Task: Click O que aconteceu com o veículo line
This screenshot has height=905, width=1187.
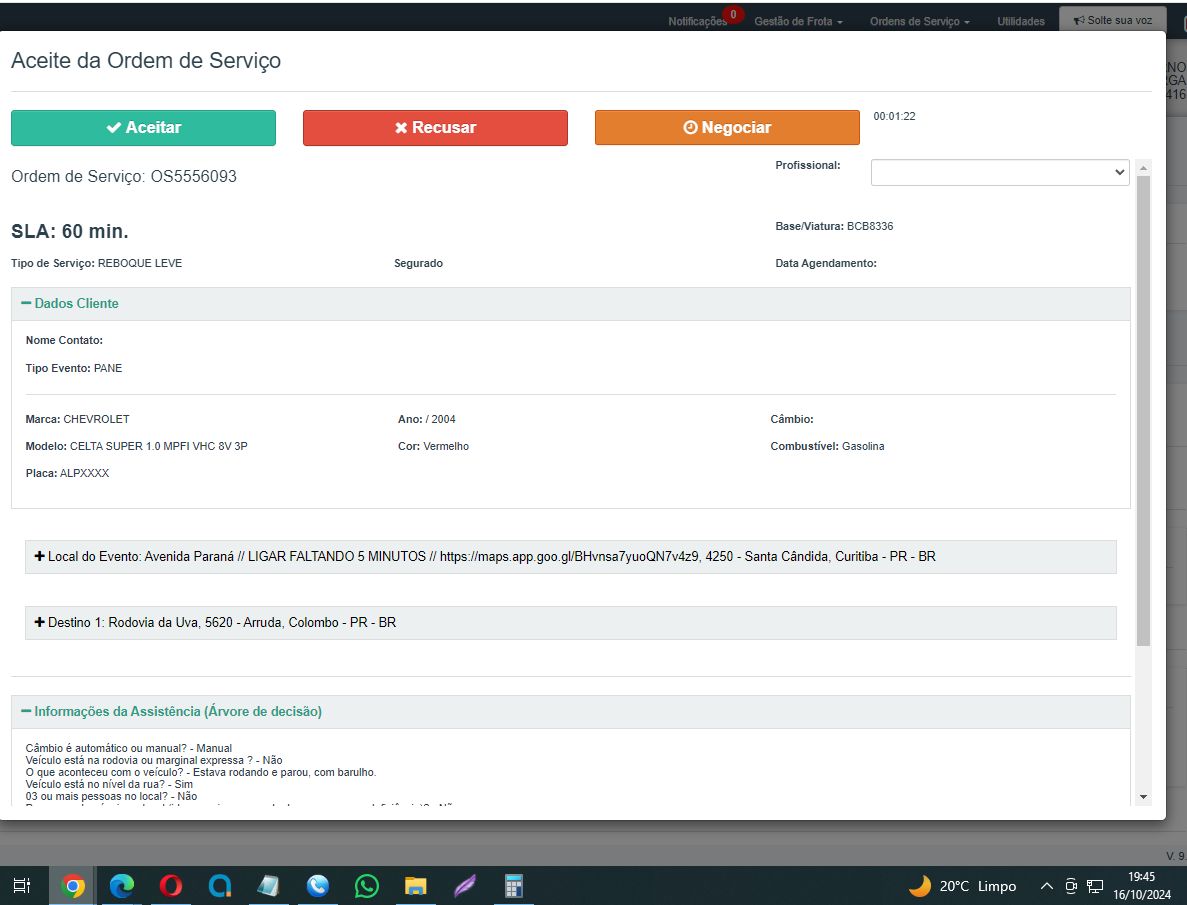Action: click(201, 772)
